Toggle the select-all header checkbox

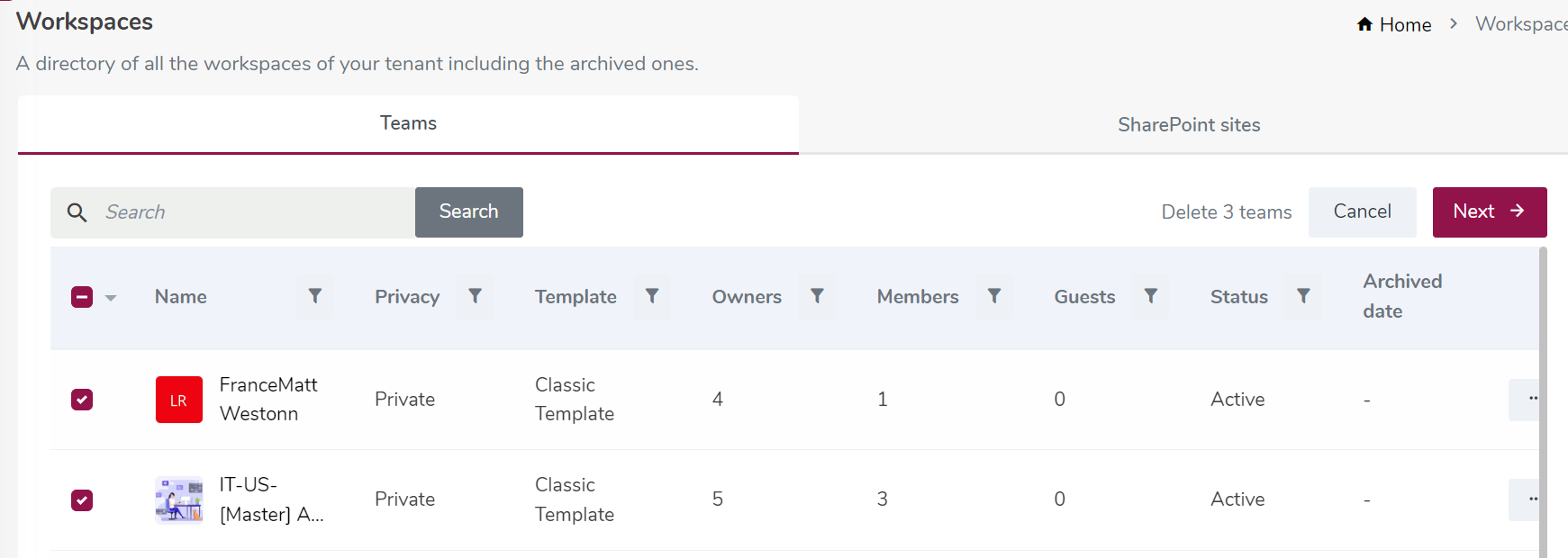tap(82, 297)
